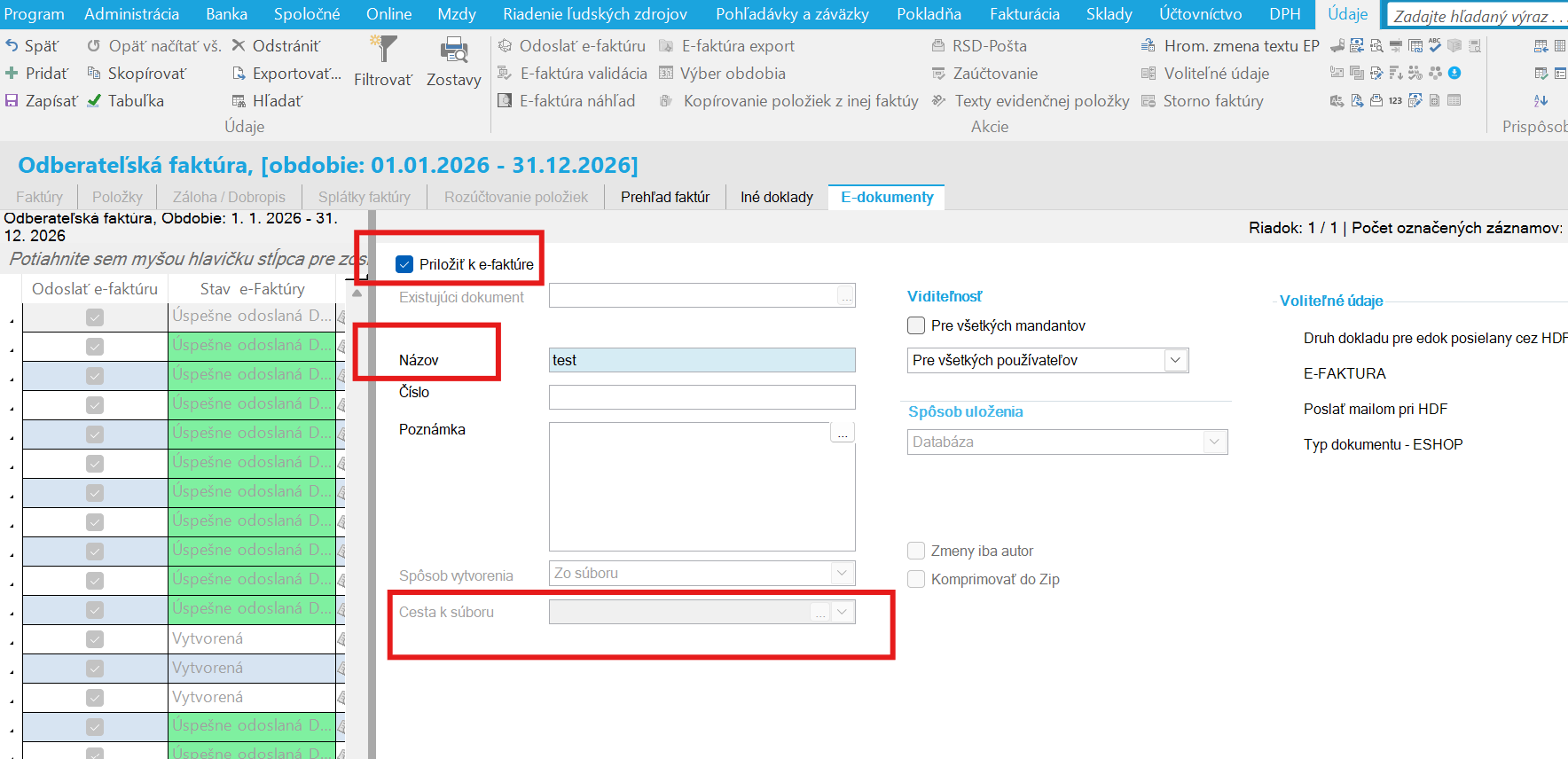Click the 123 numbering icon
Image resolution: width=1568 pixels, height=759 pixels.
click(x=1395, y=100)
